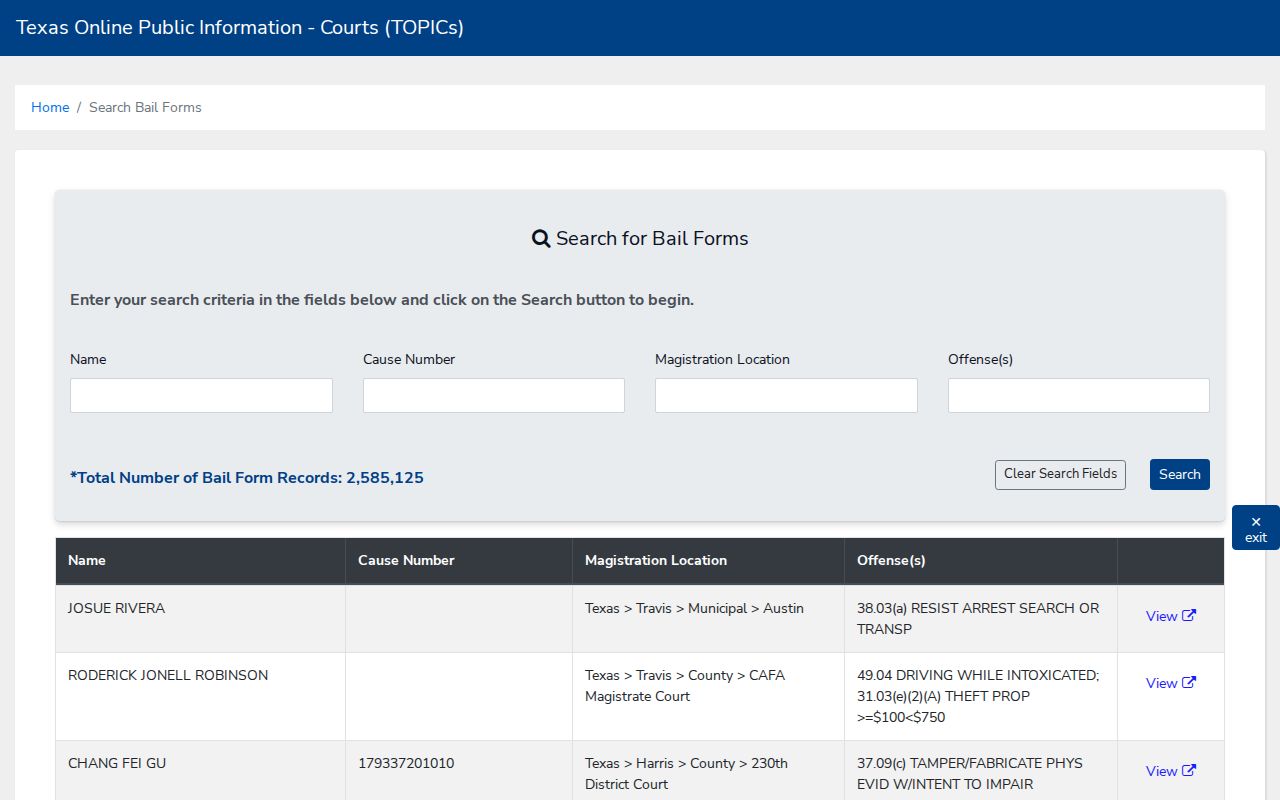Click the Offense(s) column header

[x=981, y=561]
